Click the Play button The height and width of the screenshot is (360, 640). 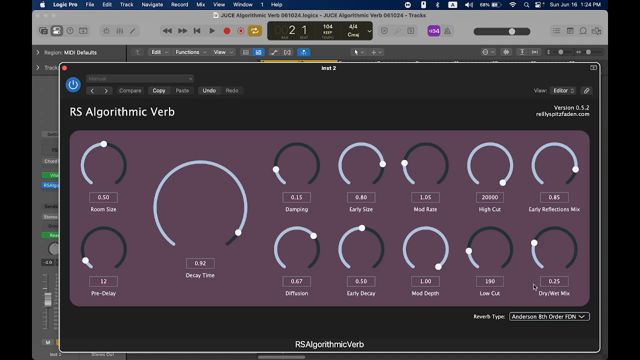pyautogui.click(x=212, y=31)
